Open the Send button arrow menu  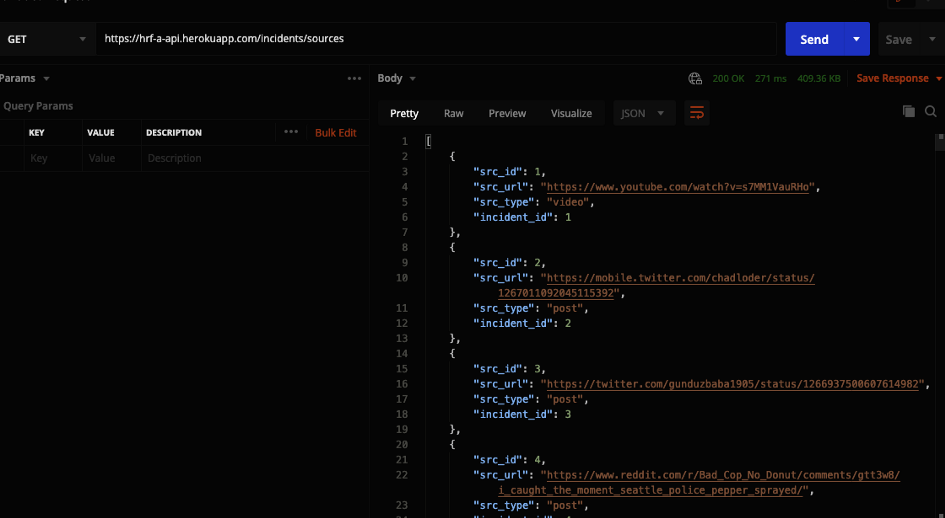click(856, 39)
